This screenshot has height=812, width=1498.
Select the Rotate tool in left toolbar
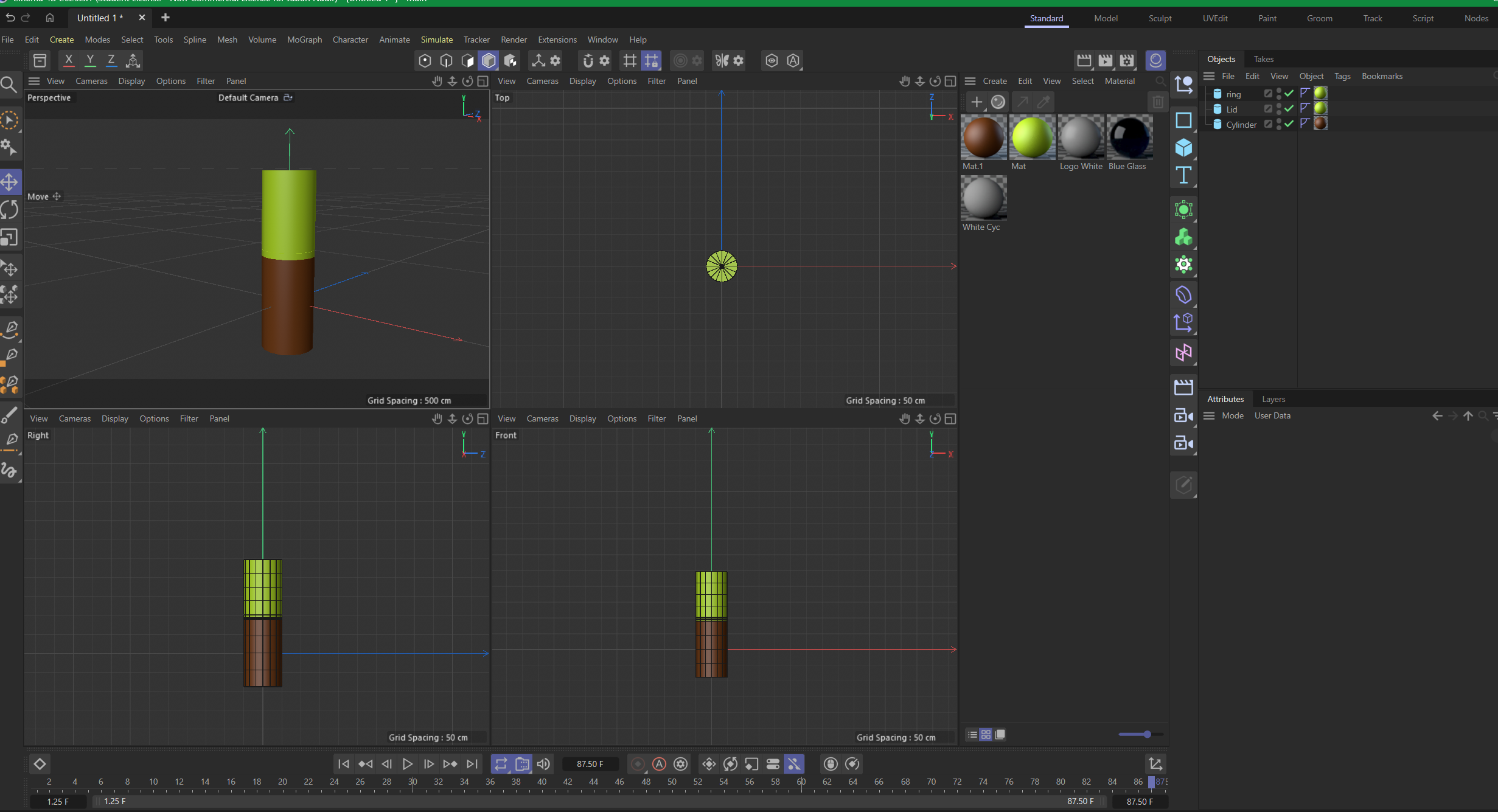tap(10, 210)
